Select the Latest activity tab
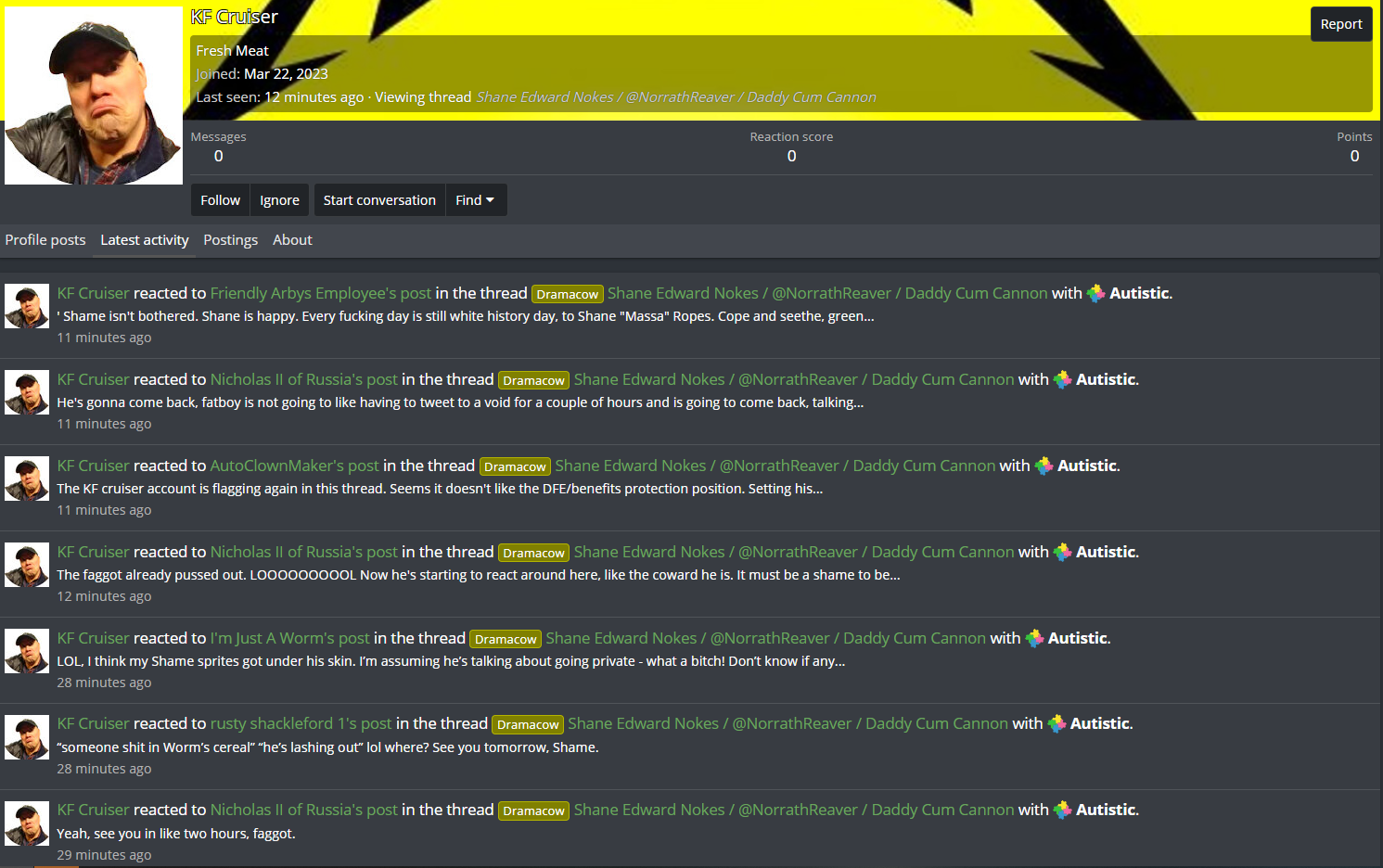Screen dimensions: 1383x868 (x=145, y=240)
